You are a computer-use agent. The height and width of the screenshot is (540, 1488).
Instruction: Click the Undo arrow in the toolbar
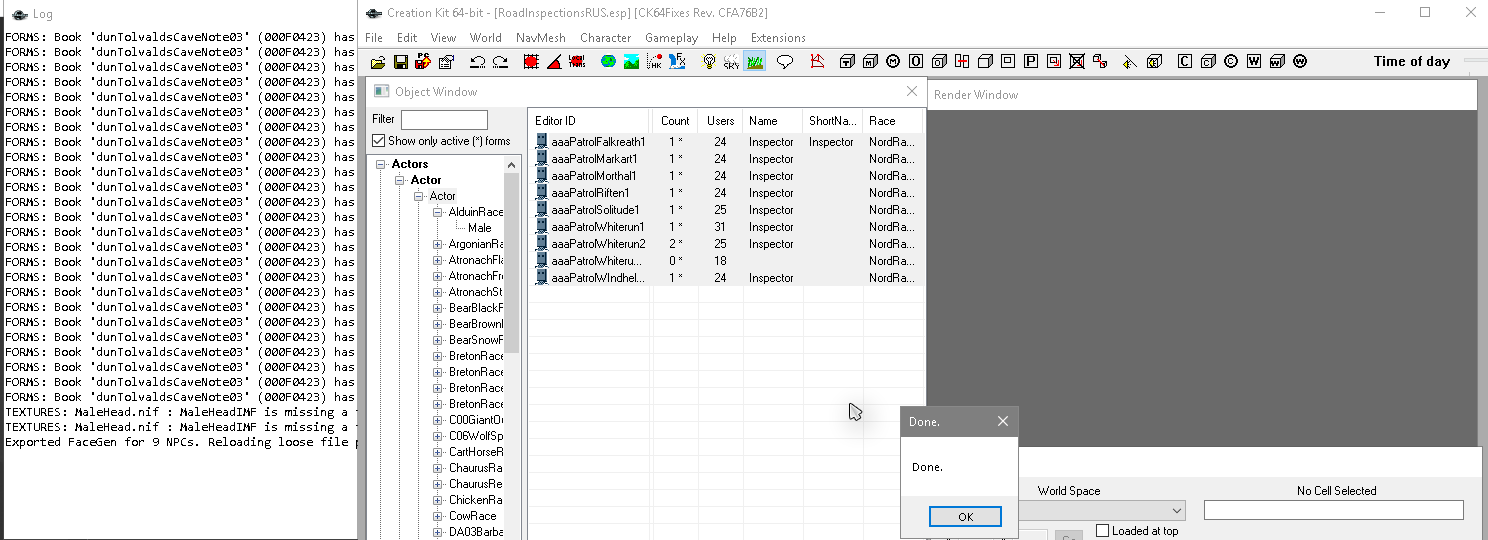point(477,62)
